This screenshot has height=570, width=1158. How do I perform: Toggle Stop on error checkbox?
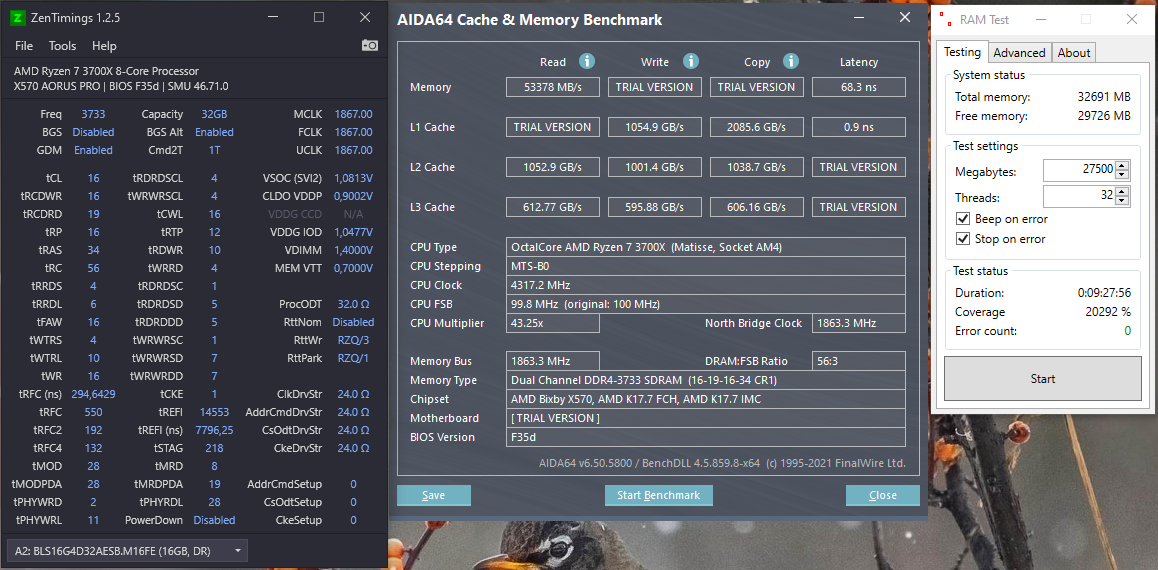click(x=962, y=238)
